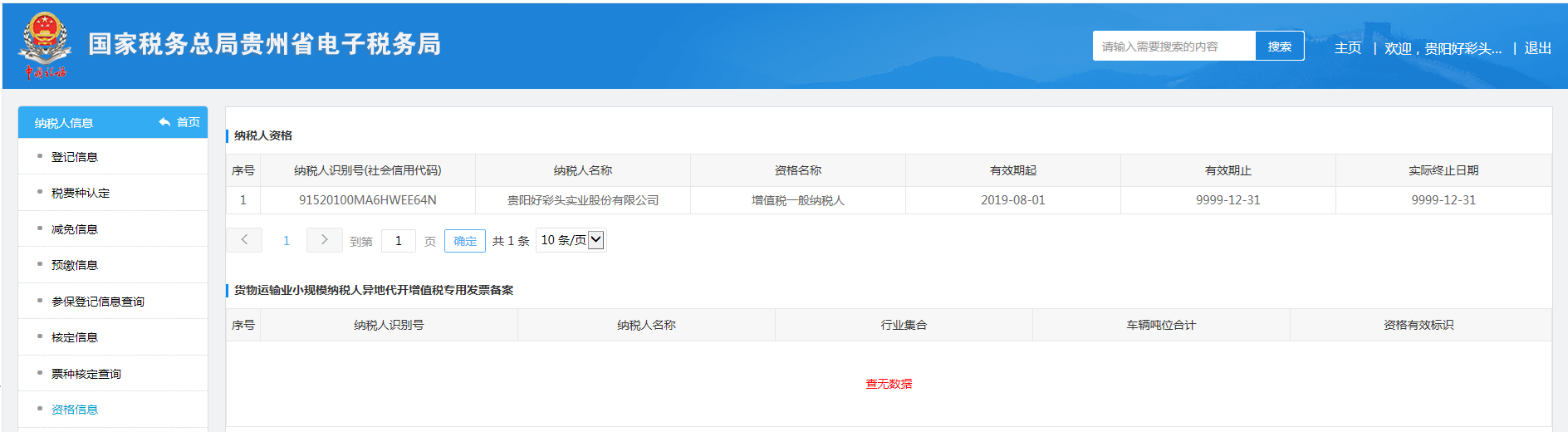
Task: Click the 主页 link in header
Action: coord(1347,48)
